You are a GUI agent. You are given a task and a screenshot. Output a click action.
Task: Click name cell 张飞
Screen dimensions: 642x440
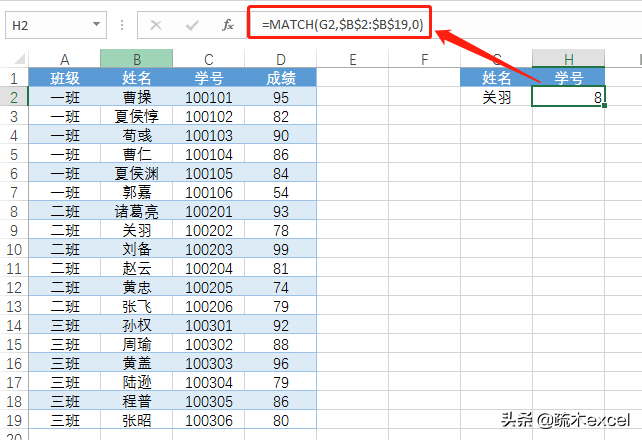click(x=137, y=307)
